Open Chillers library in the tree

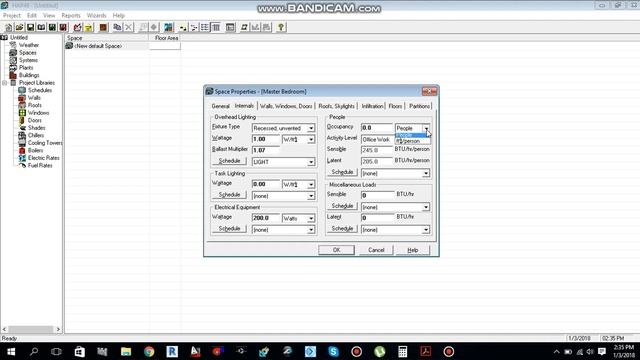coord(36,135)
